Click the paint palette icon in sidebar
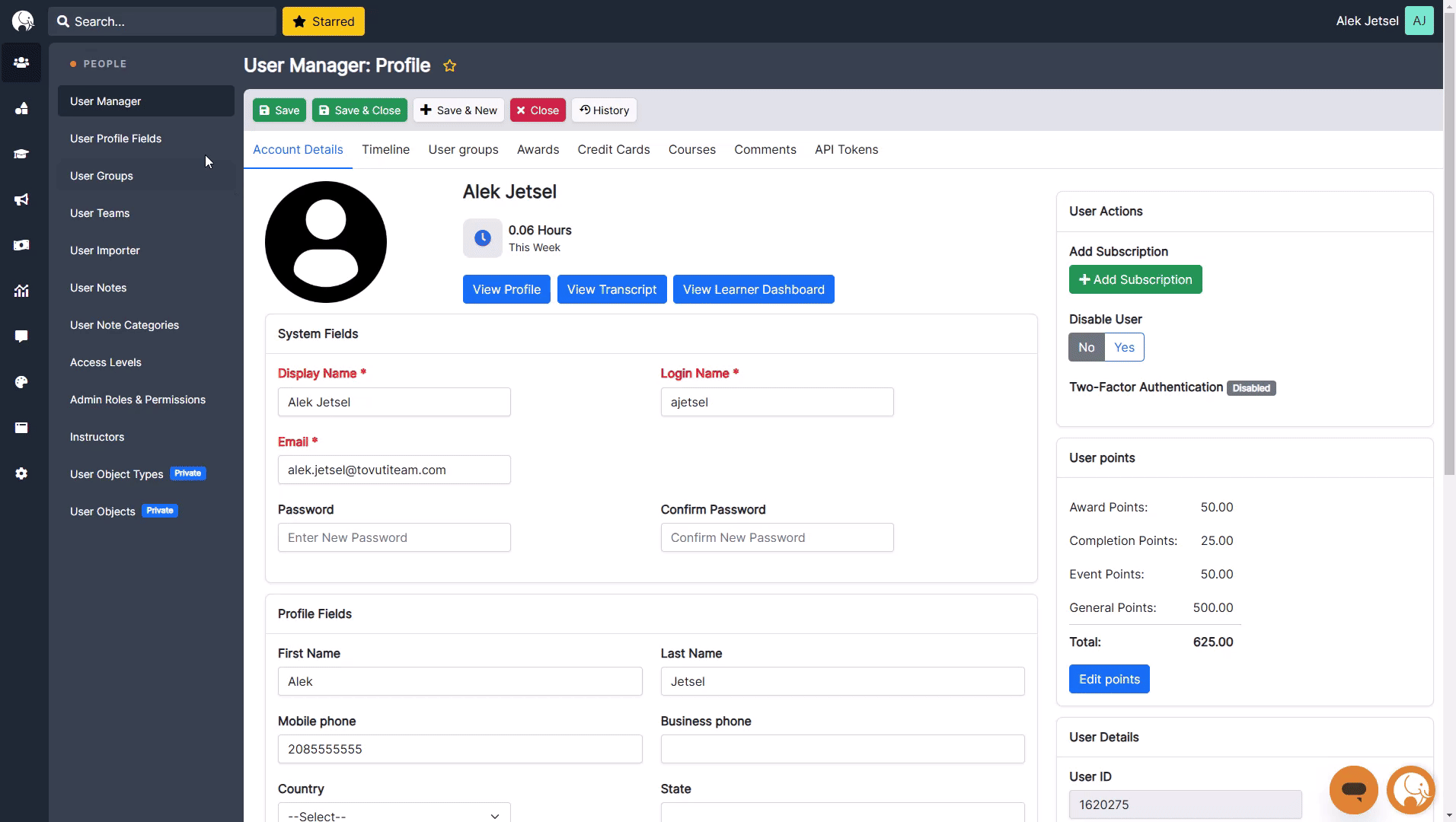 (x=21, y=382)
